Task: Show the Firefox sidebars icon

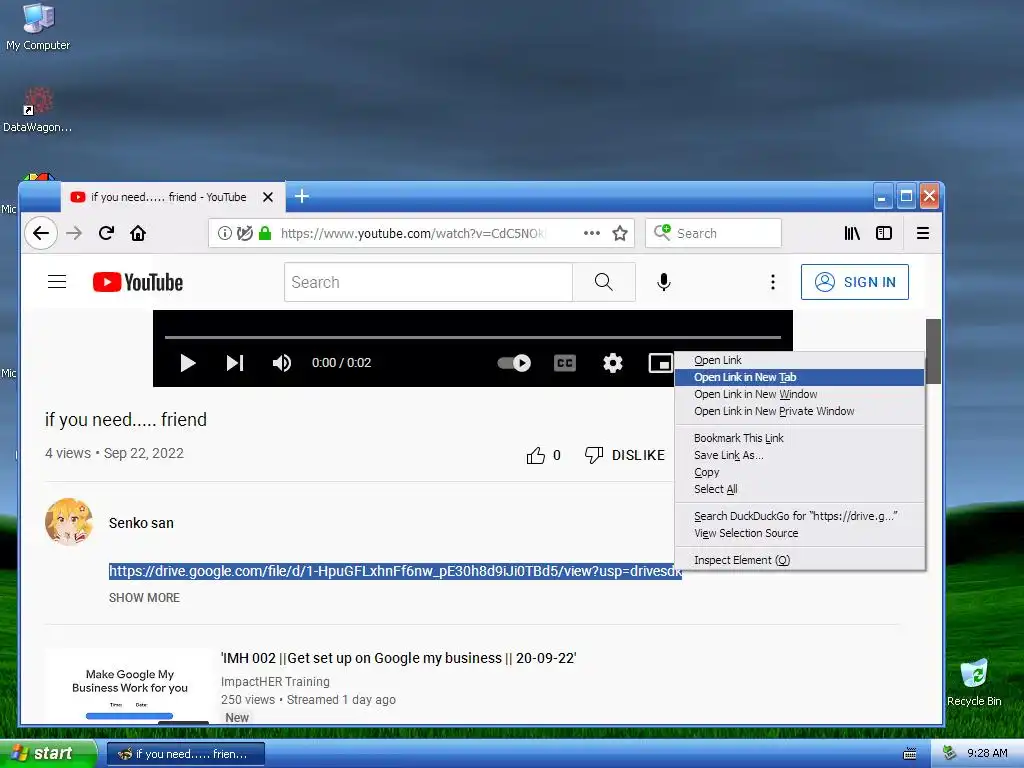Action: 884,233
